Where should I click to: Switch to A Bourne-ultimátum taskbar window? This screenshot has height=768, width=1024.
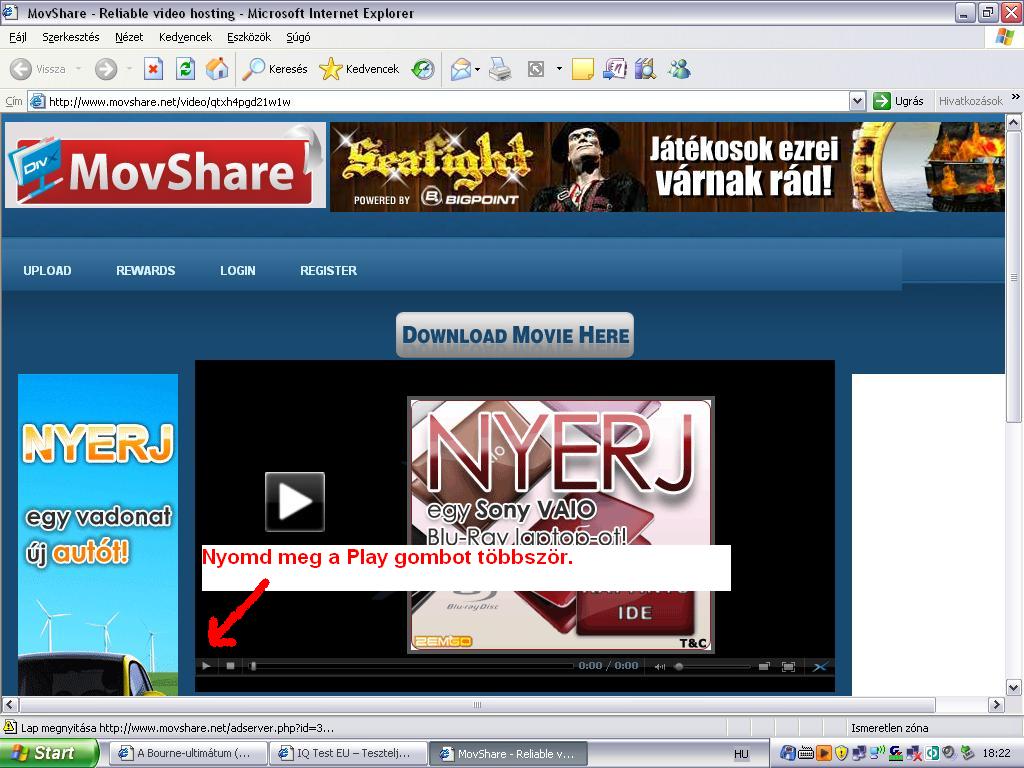pyautogui.click(x=188, y=753)
